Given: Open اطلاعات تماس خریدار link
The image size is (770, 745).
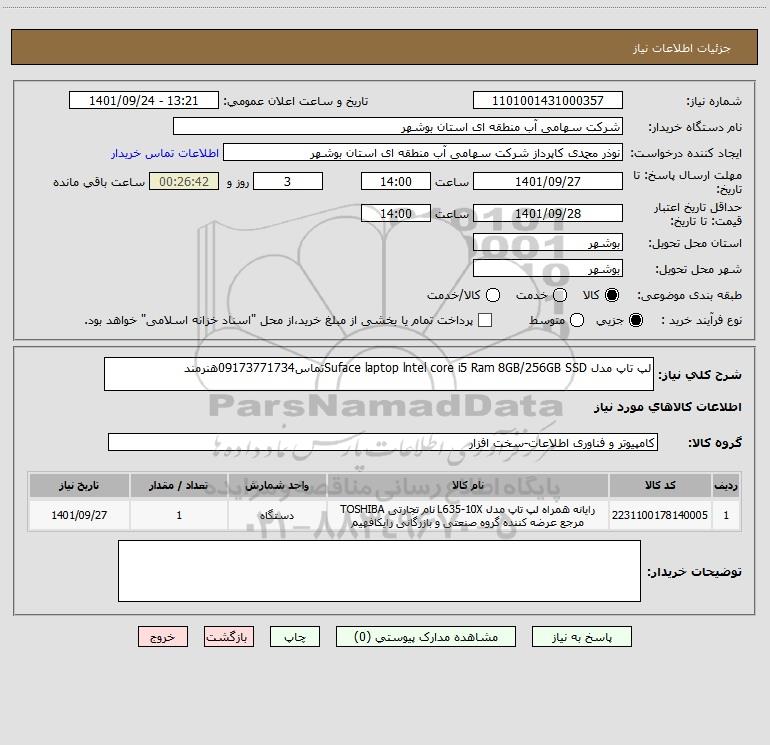Looking at the screenshot, I should point(165,153).
